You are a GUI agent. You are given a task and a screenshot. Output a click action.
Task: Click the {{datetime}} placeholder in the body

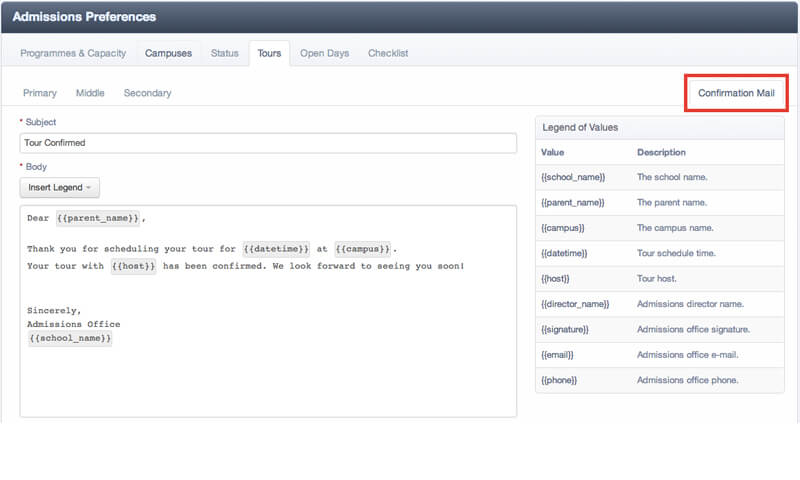click(x=276, y=249)
